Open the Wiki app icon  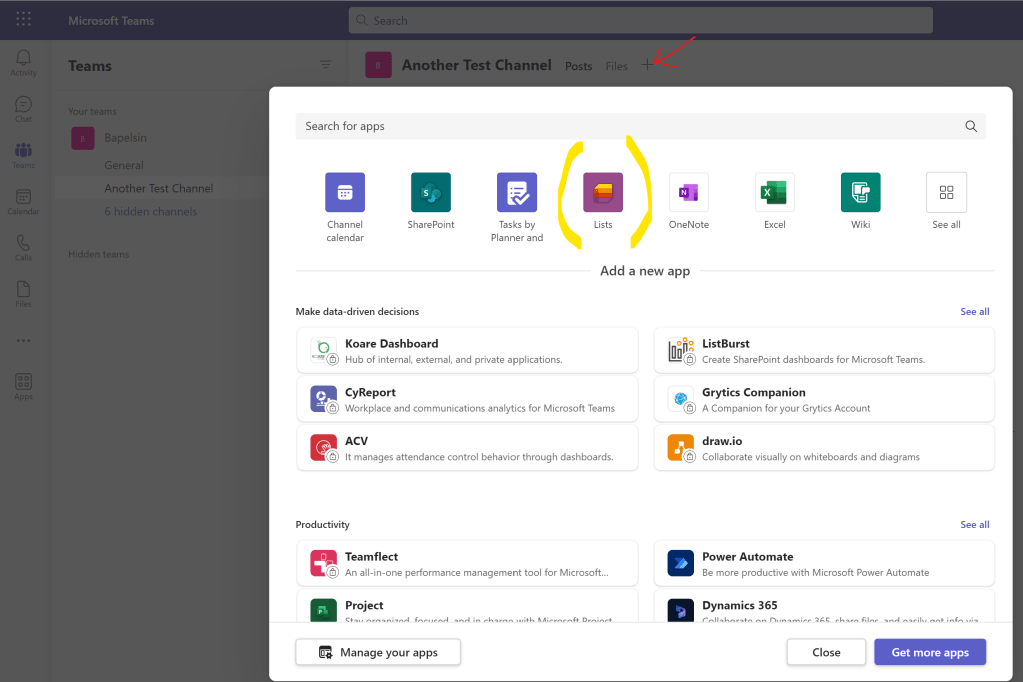(x=860, y=192)
